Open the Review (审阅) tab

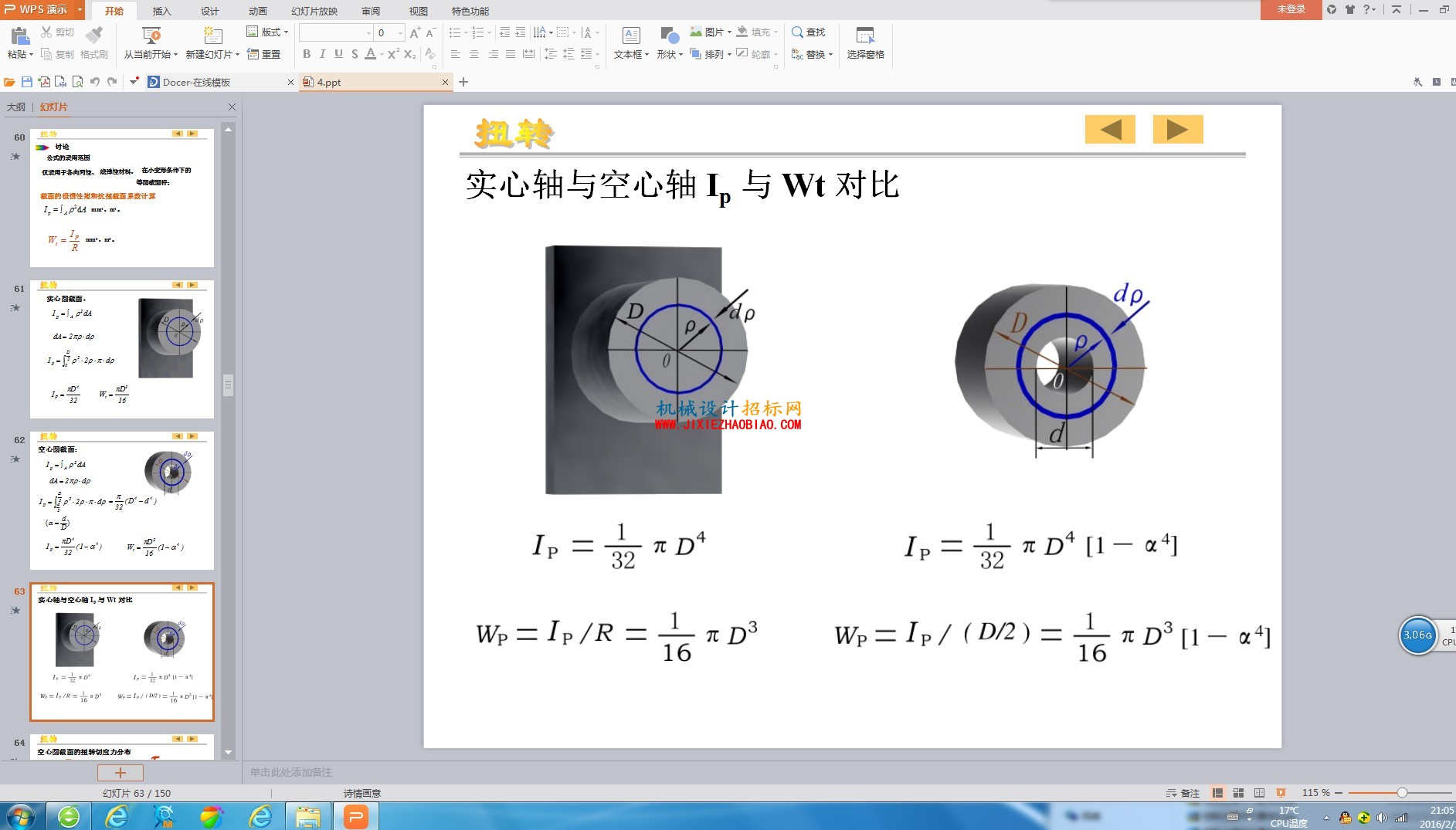tap(371, 11)
